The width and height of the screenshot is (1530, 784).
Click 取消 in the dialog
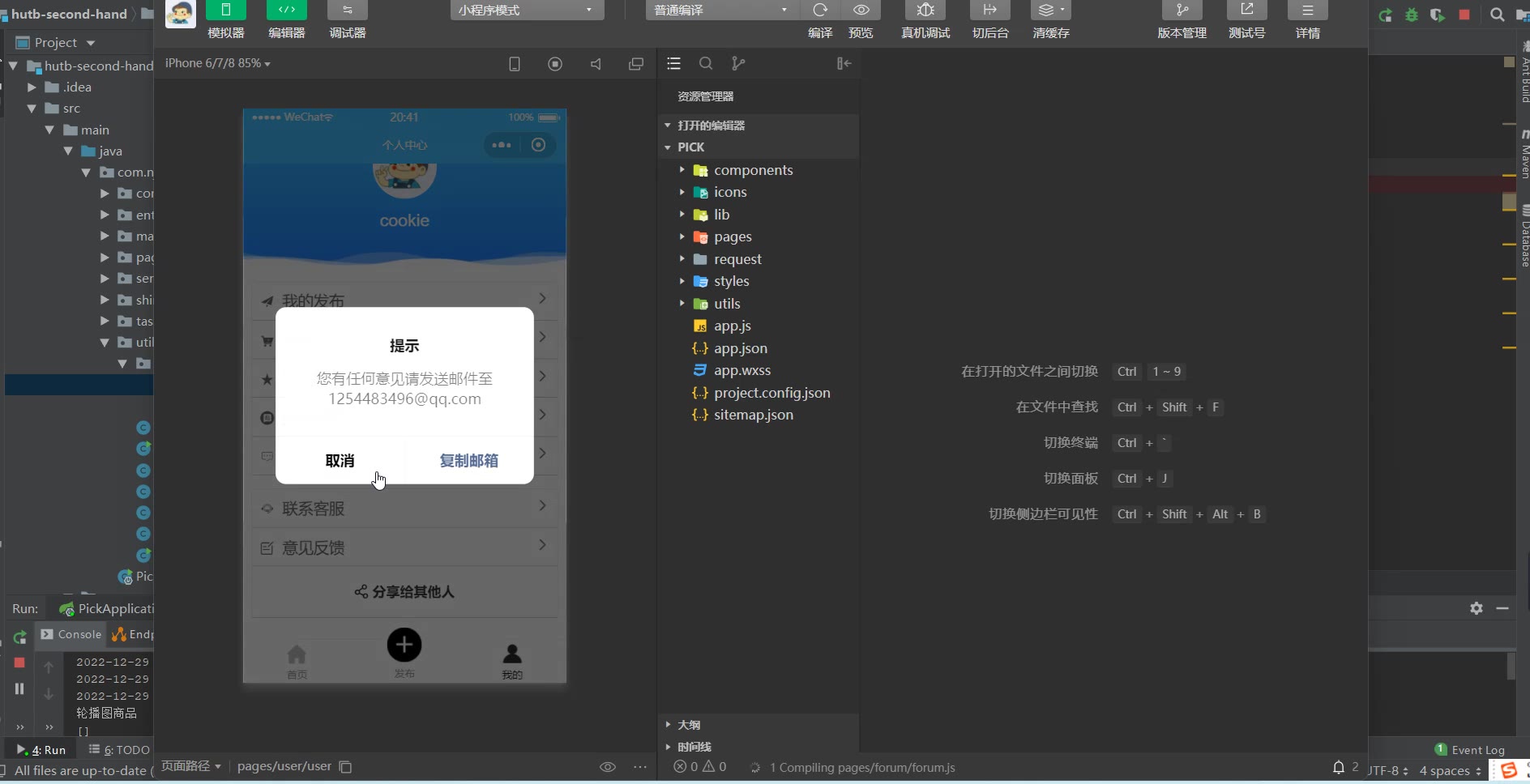pyautogui.click(x=340, y=461)
